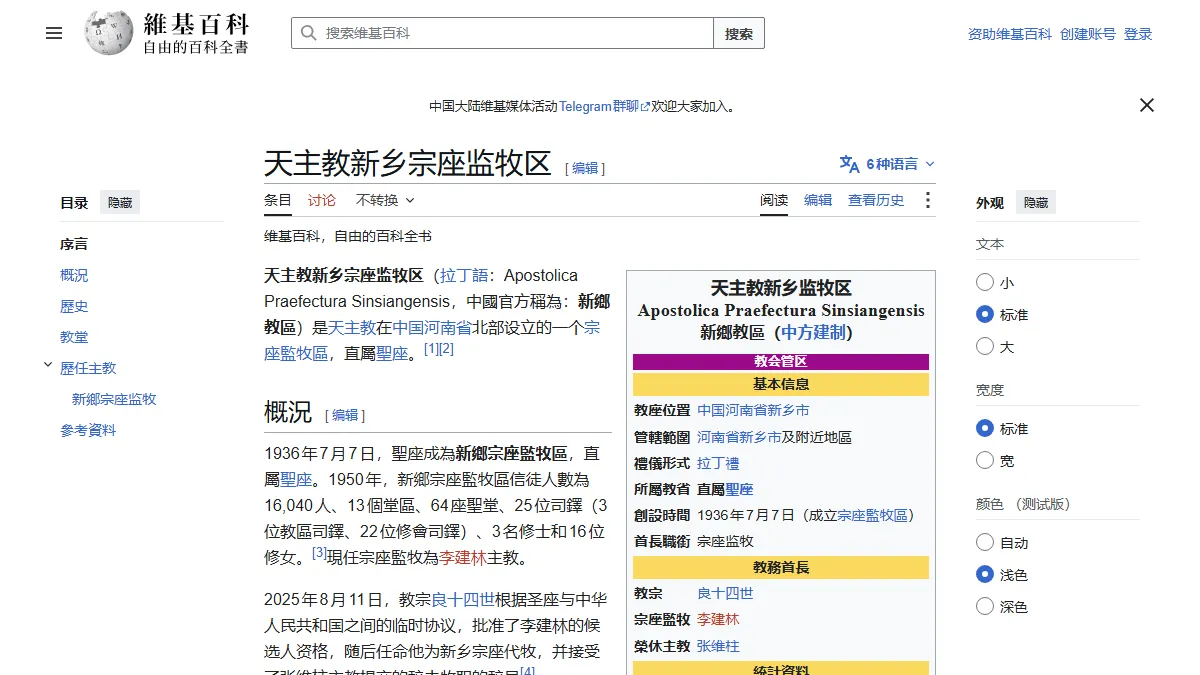
Task: Click the 登录 login link
Action: pos(1138,34)
